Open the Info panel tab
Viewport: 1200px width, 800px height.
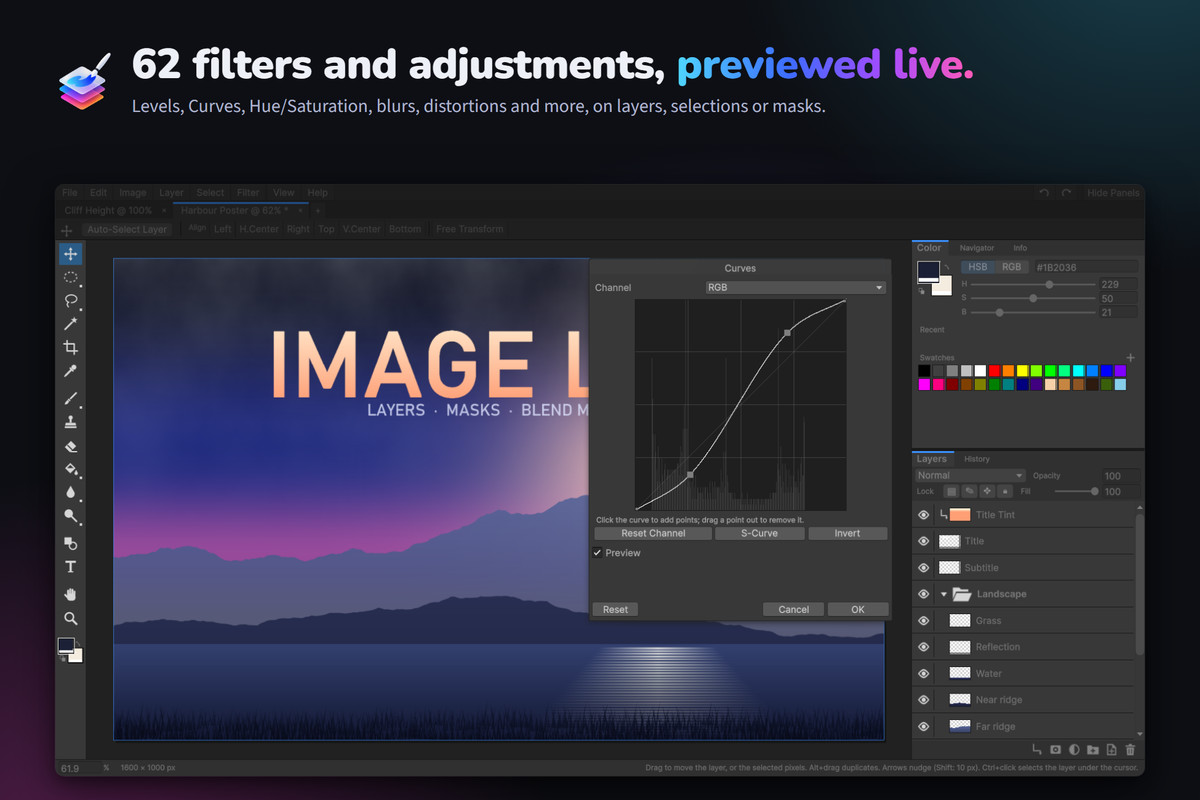coord(1020,248)
